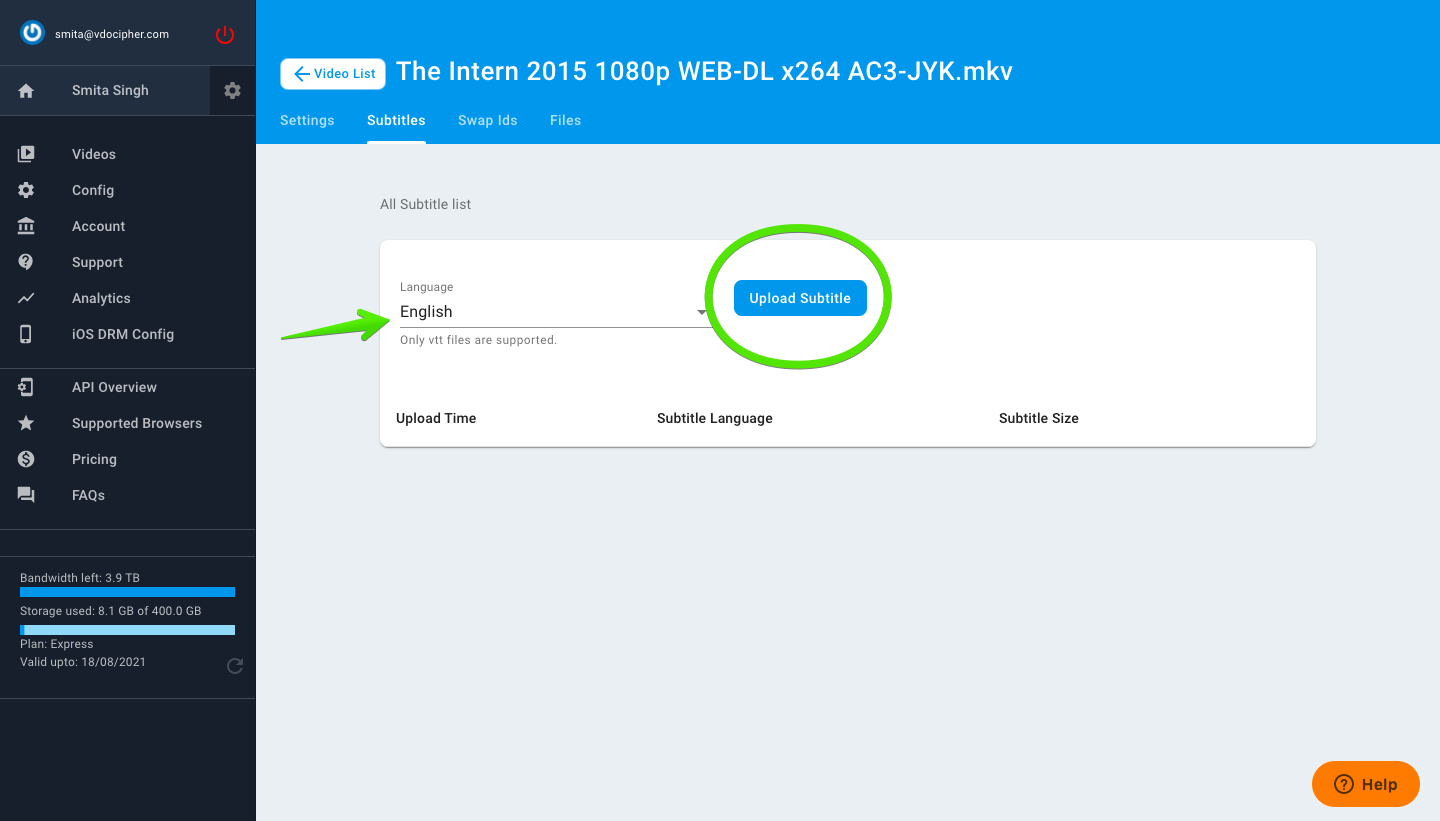Open the settings gear beside Smita Singh
This screenshot has height=821, width=1440.
[x=233, y=90]
